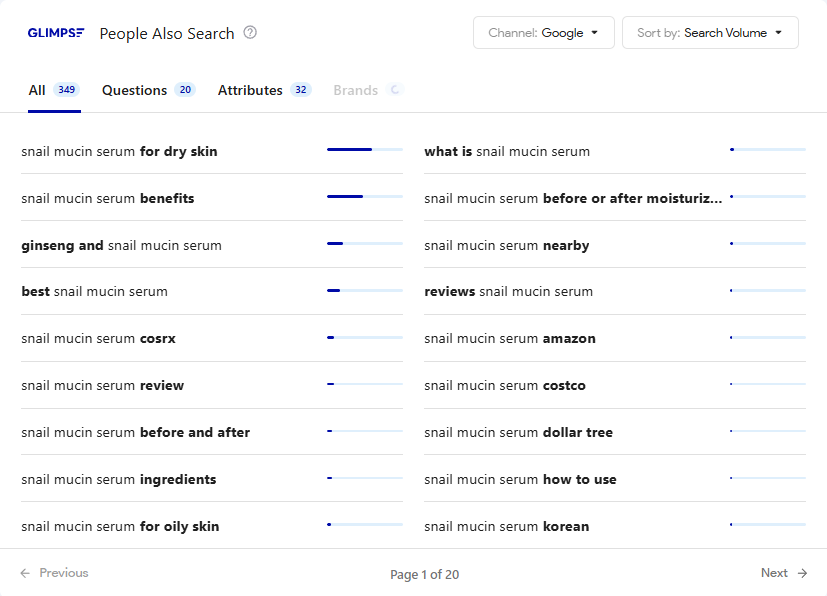This screenshot has width=827, height=596.
Task: Switch to the Brands tab
Action: (x=356, y=90)
